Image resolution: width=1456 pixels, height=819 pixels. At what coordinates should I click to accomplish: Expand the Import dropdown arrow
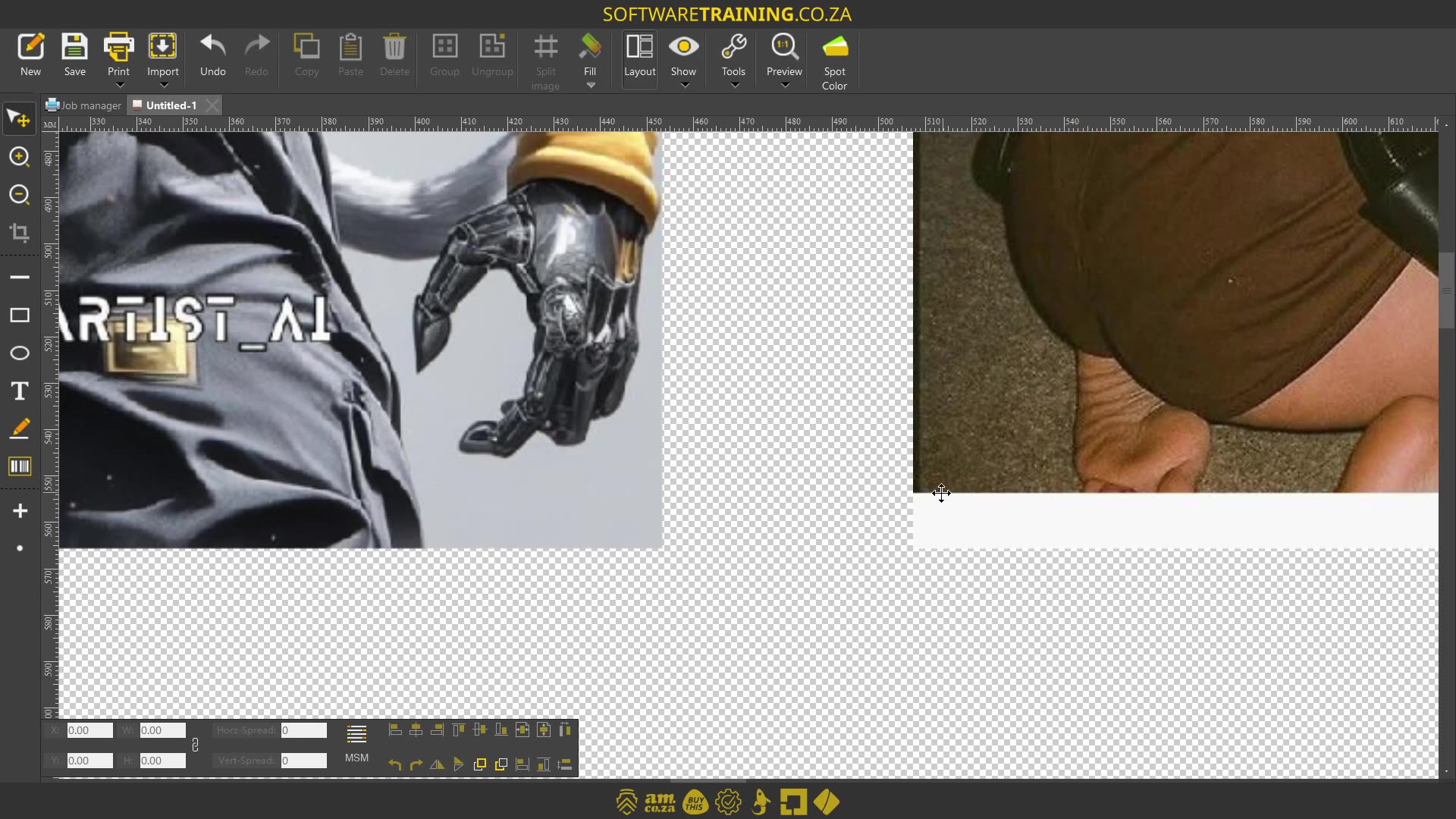click(163, 86)
